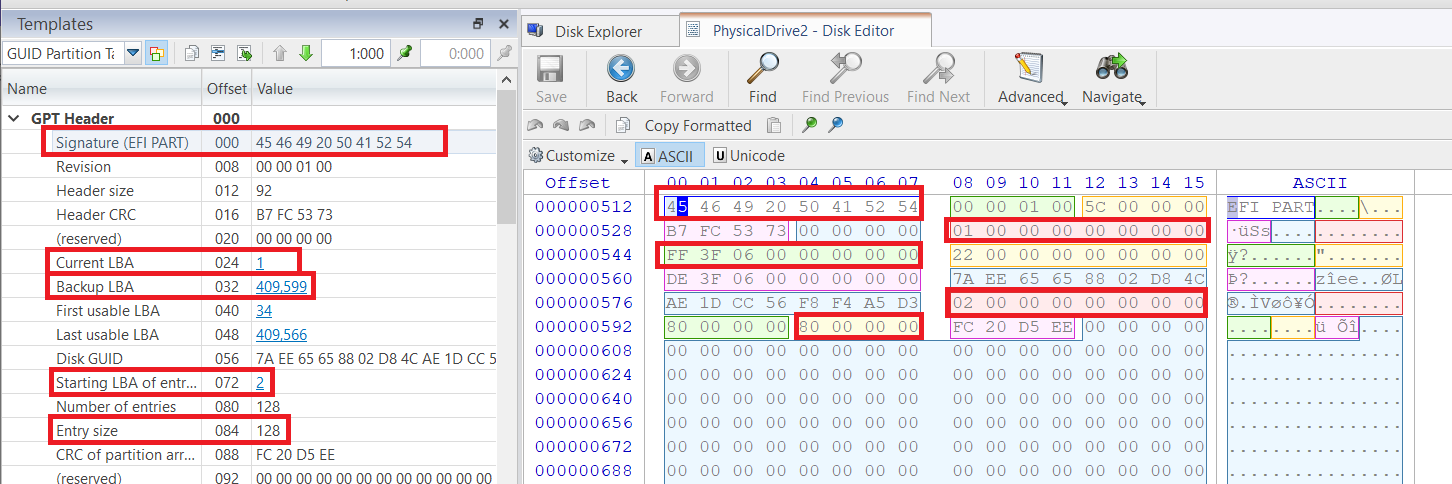Collapse the GPT Header tree node
This screenshot has height=484, width=1452.
[x=15, y=118]
